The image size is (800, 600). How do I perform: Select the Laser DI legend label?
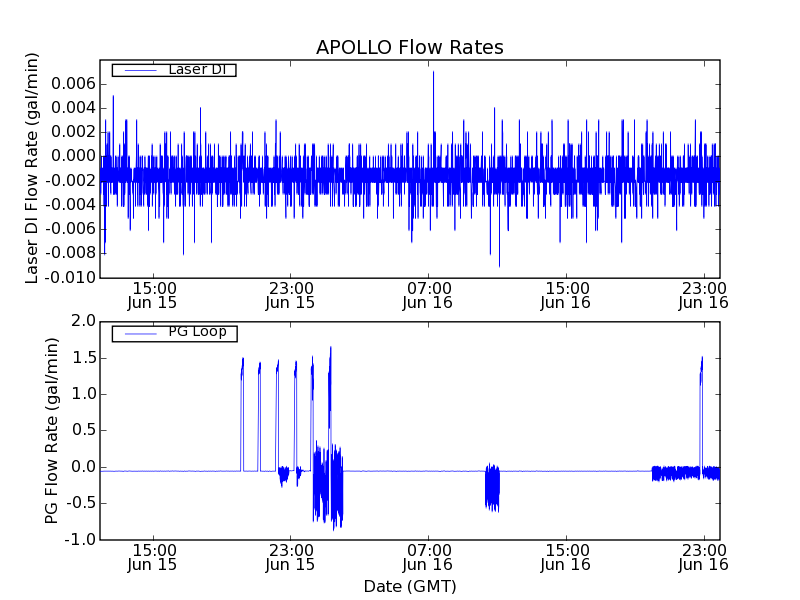coord(197,70)
